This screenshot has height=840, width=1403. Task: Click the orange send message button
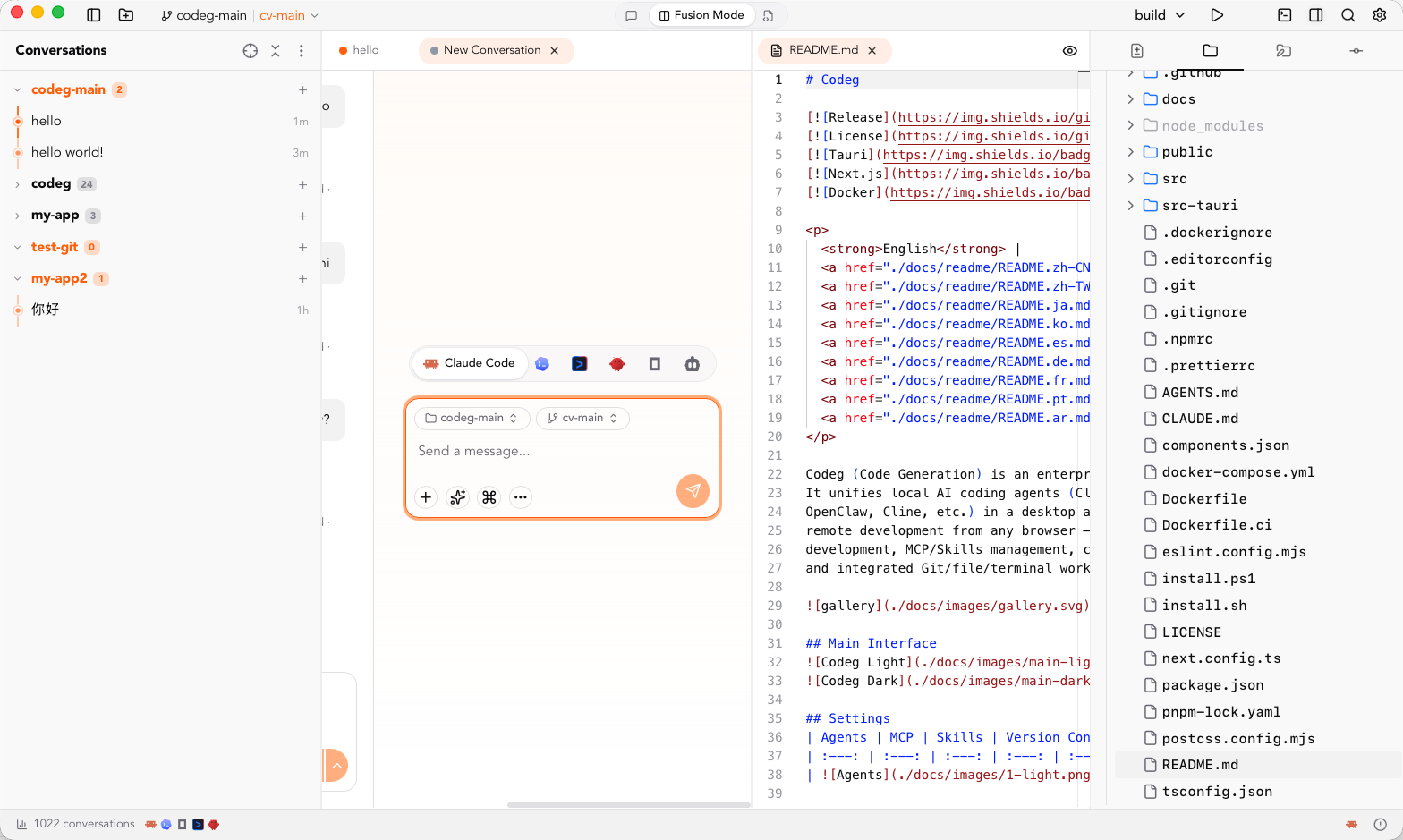pyautogui.click(x=693, y=491)
